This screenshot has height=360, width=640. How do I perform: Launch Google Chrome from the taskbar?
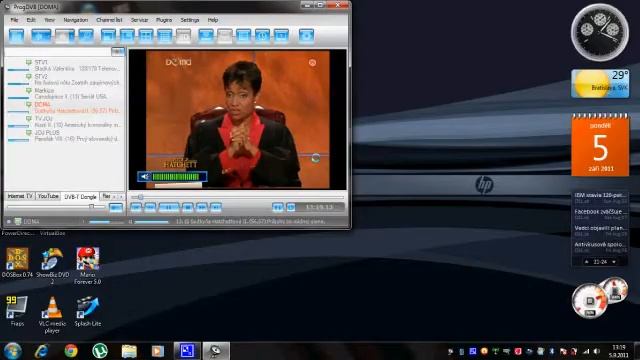pos(71,351)
